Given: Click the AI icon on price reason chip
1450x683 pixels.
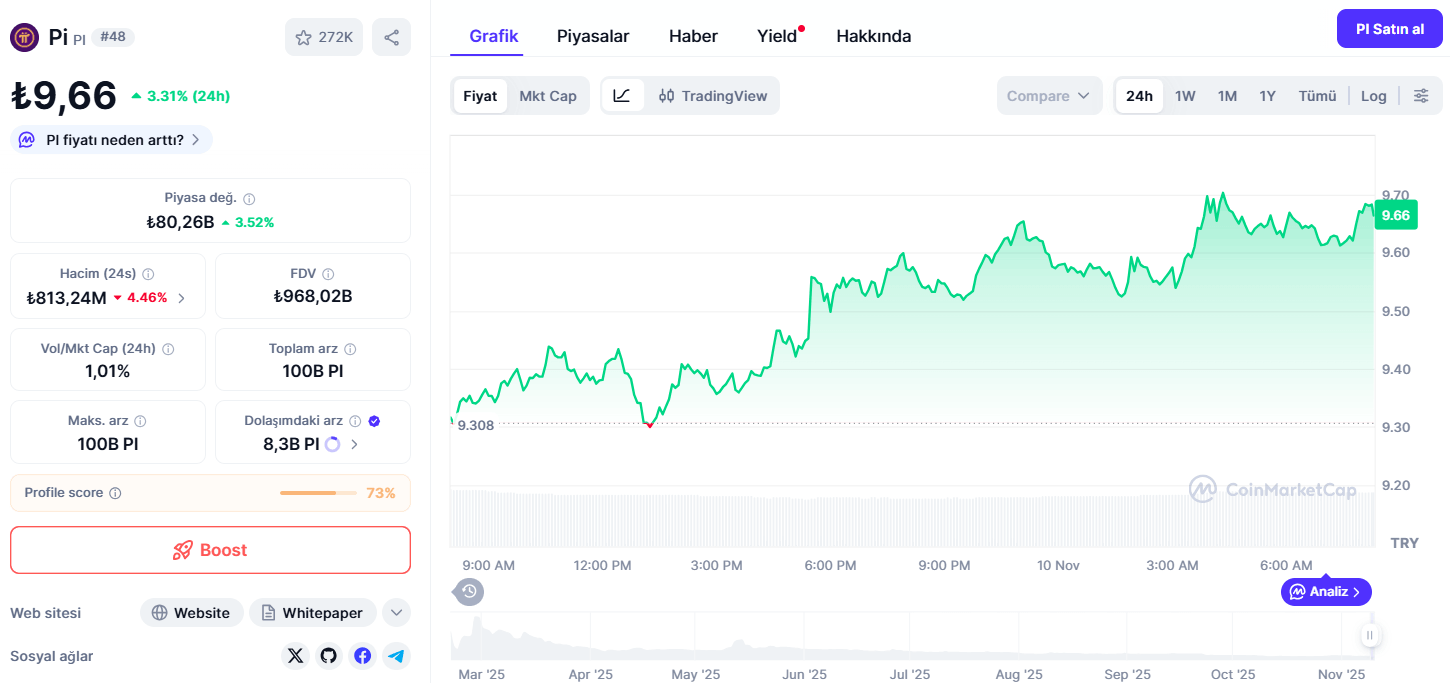Looking at the screenshot, I should pyautogui.click(x=27, y=140).
